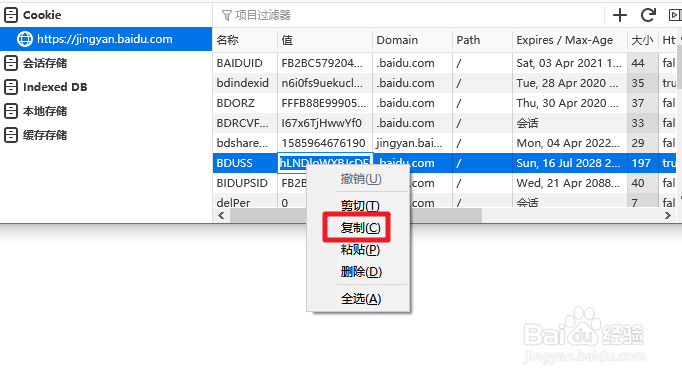Click the size 197 cell

[643, 163]
